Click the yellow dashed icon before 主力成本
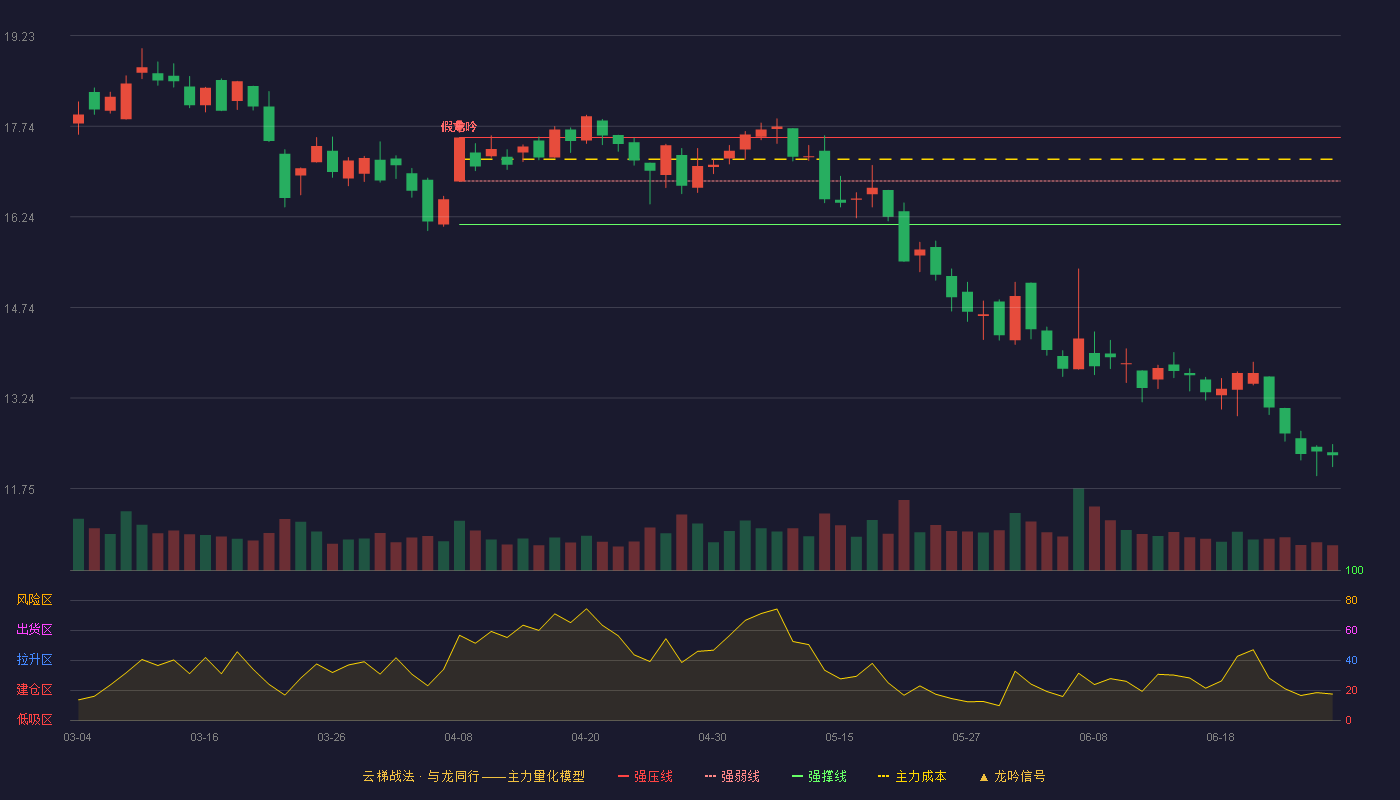Screen dimensions: 1400x800 [883, 776]
